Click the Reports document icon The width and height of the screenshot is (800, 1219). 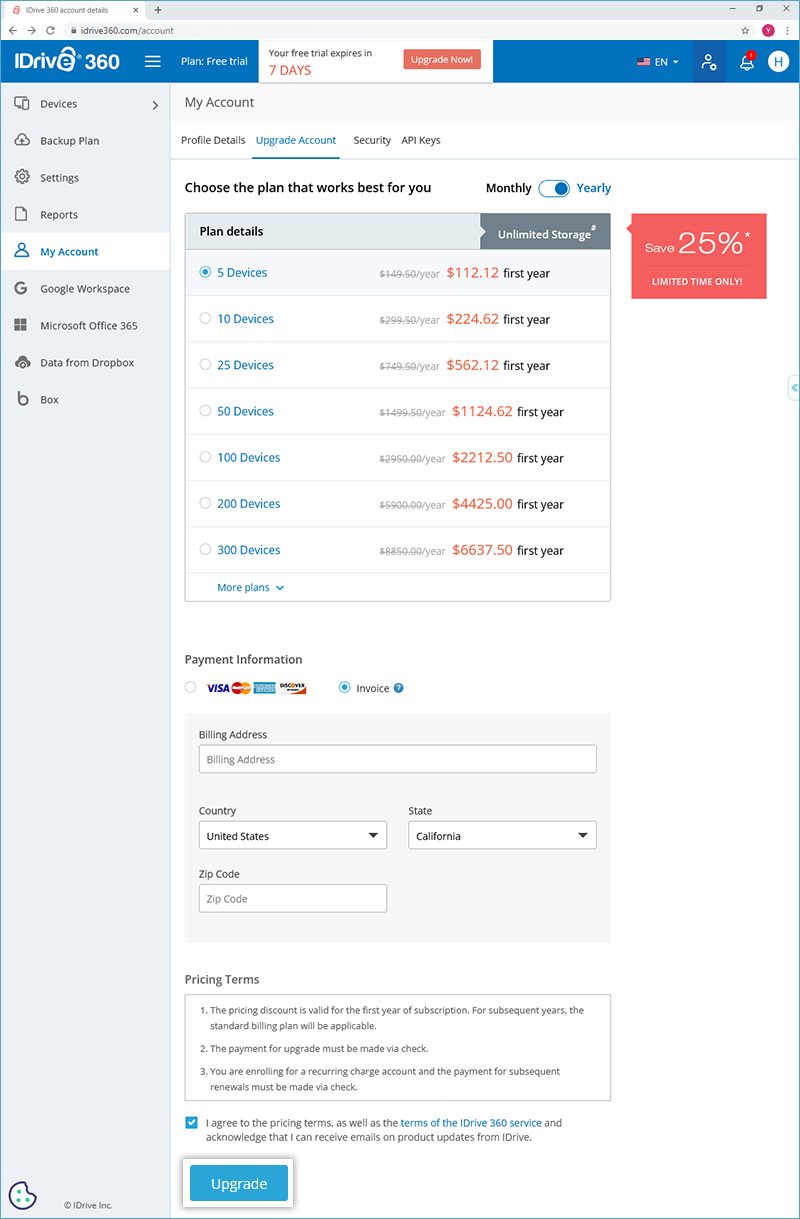coord(21,214)
